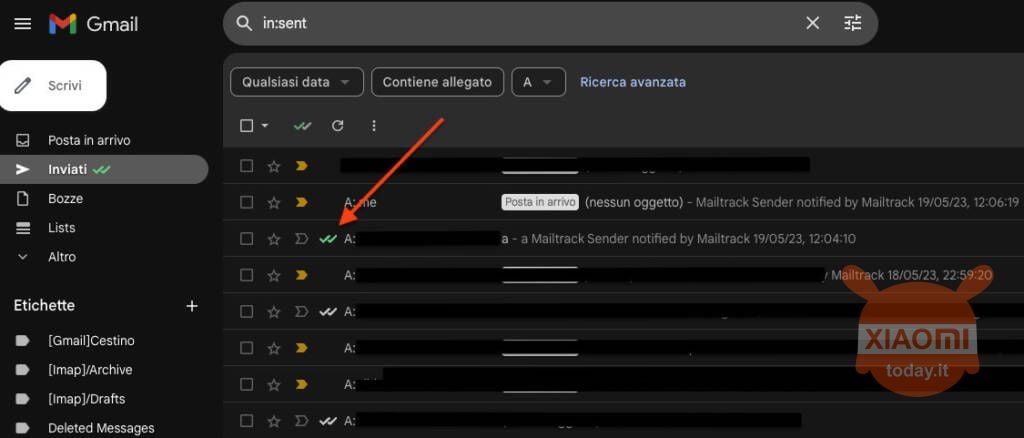1024x438 pixels.
Task: Refresh the message list
Action: pos(338,125)
